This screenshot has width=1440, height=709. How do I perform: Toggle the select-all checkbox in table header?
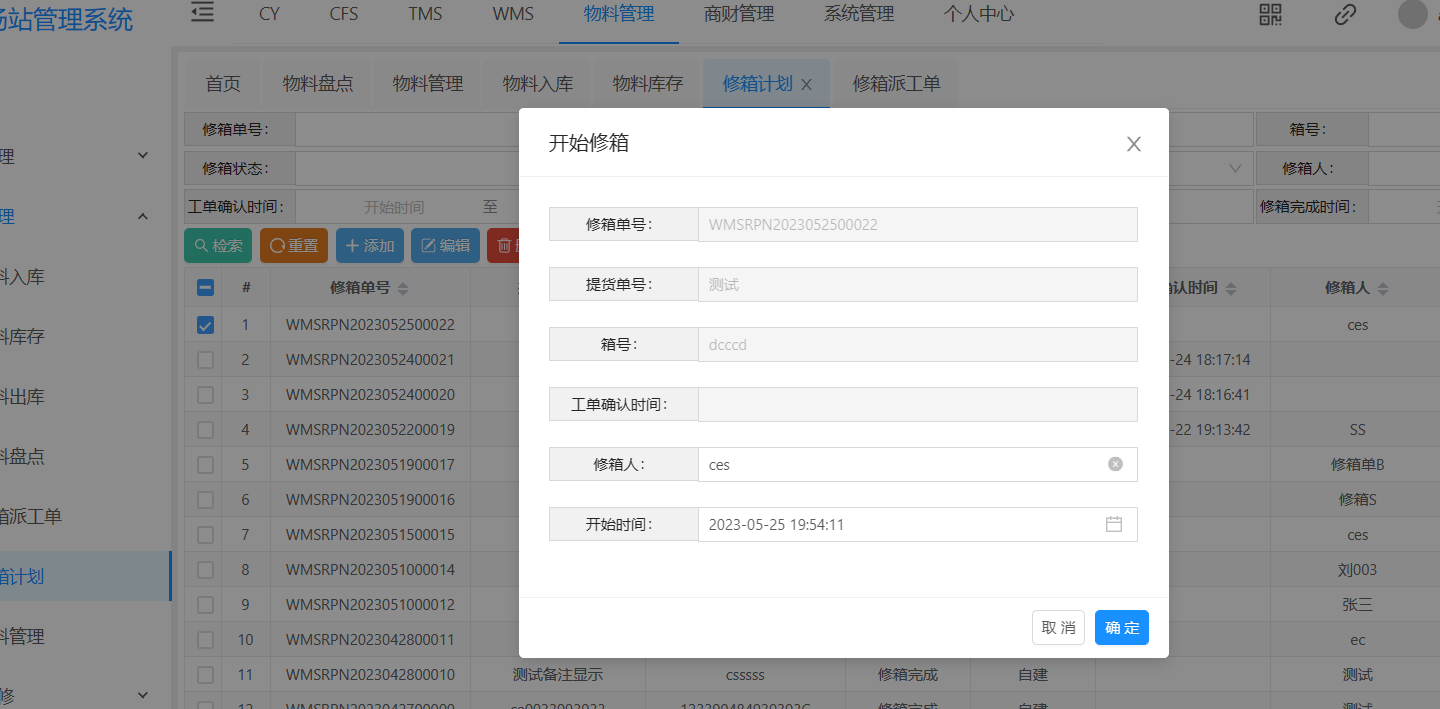pos(205,288)
